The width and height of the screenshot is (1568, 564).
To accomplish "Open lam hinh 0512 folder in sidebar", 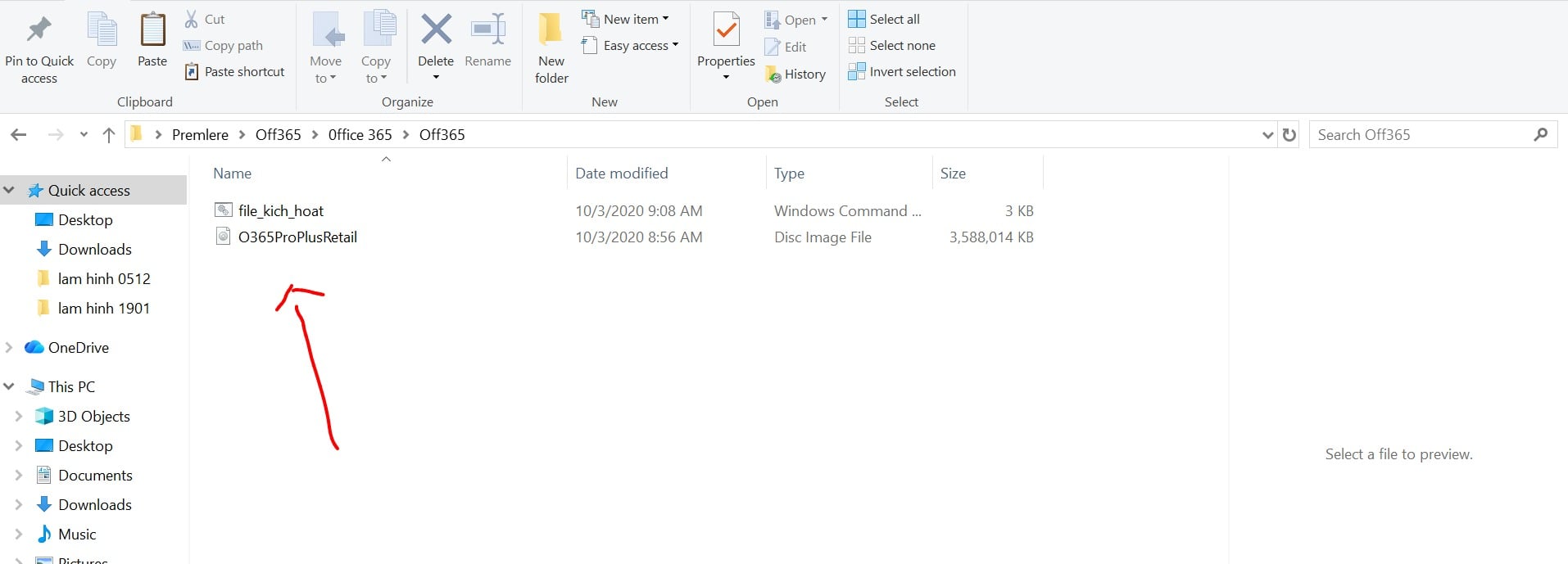I will 104,279.
